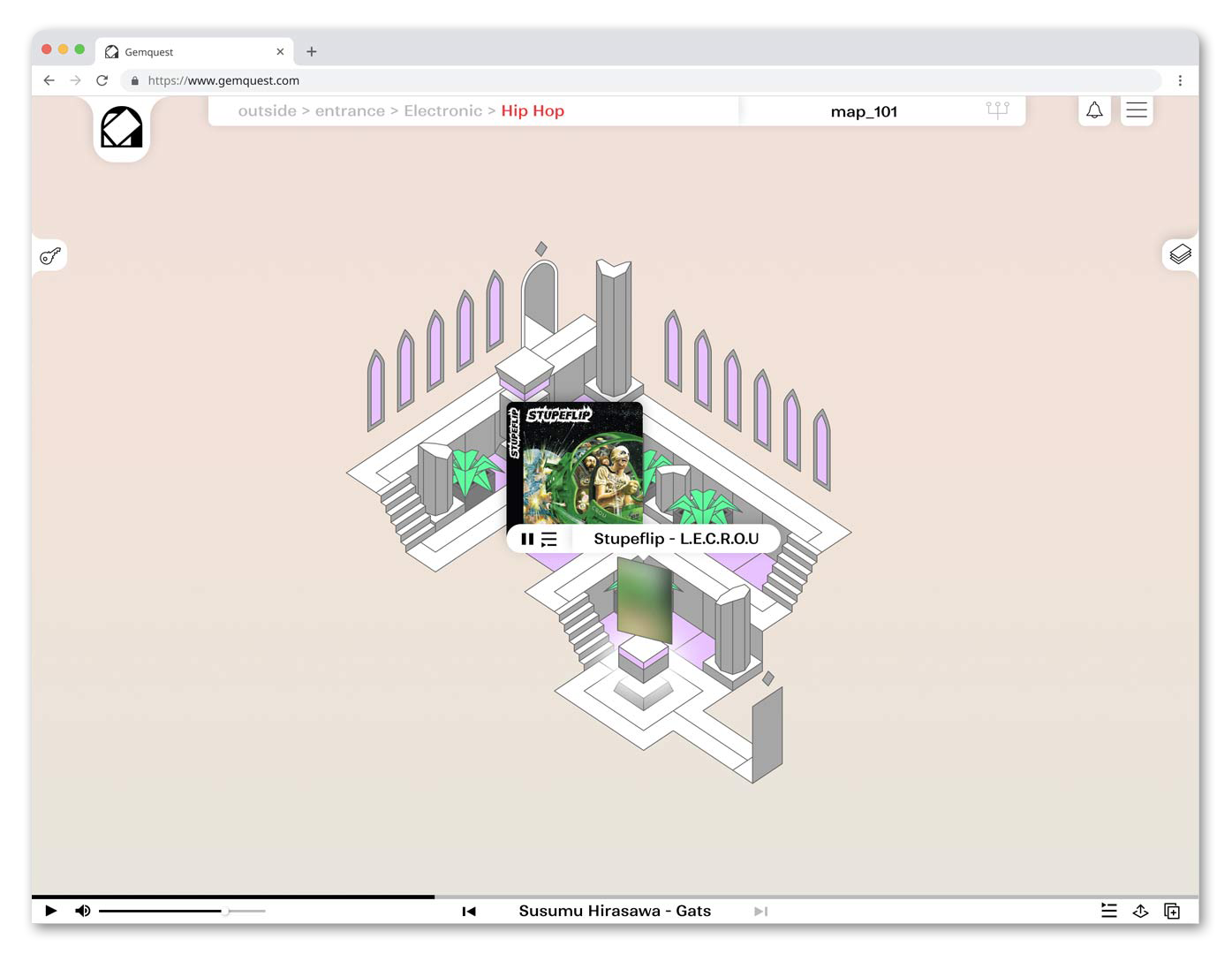Open the key panel on left edge
This screenshot has width=1232, height=954.
pos(50,256)
